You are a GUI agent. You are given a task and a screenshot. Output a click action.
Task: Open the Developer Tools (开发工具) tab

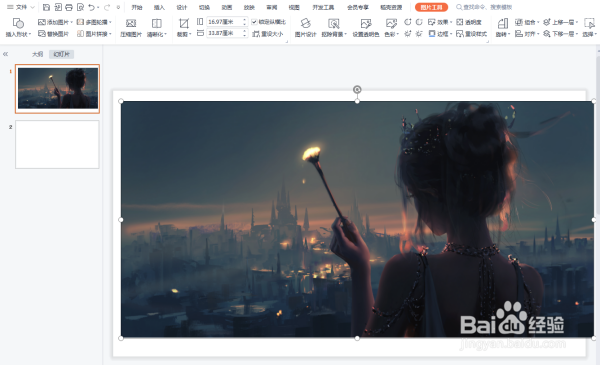click(323, 7)
